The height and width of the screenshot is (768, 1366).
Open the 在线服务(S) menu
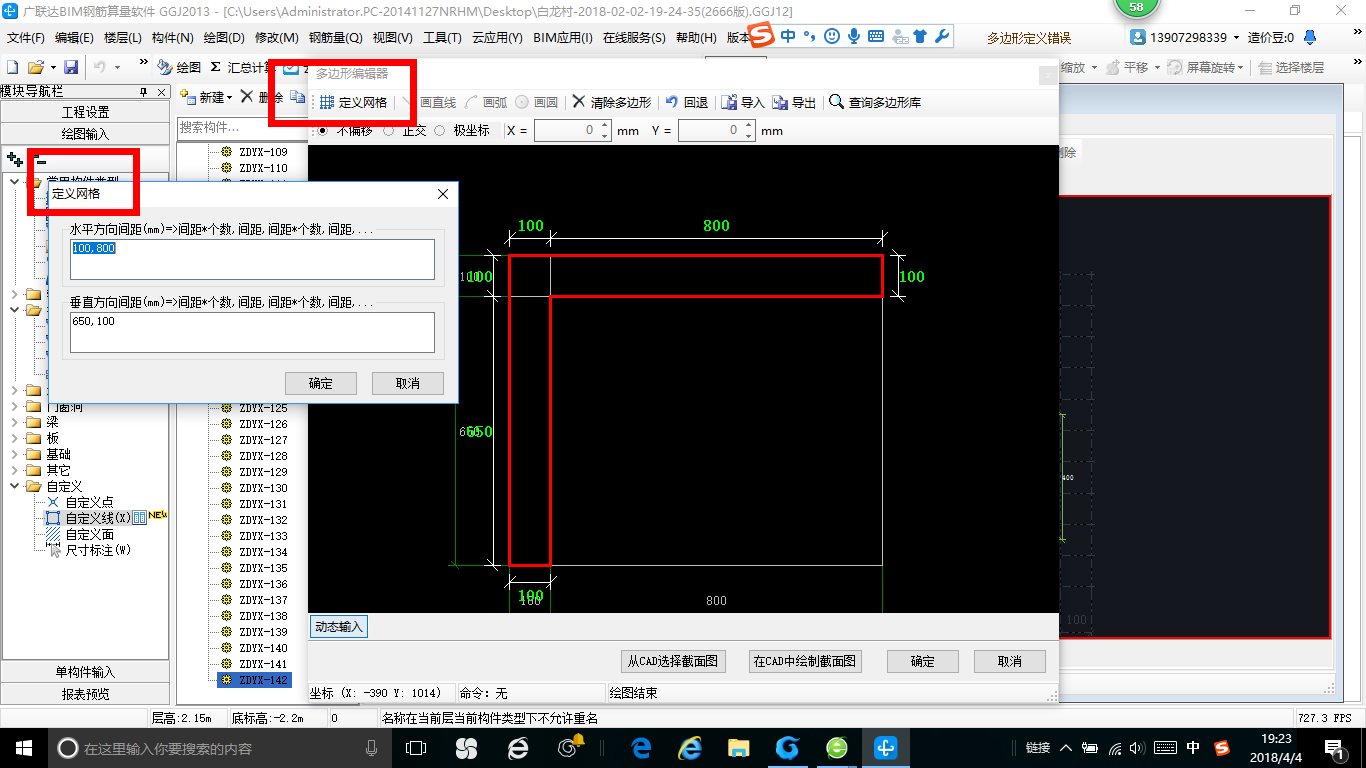634,38
